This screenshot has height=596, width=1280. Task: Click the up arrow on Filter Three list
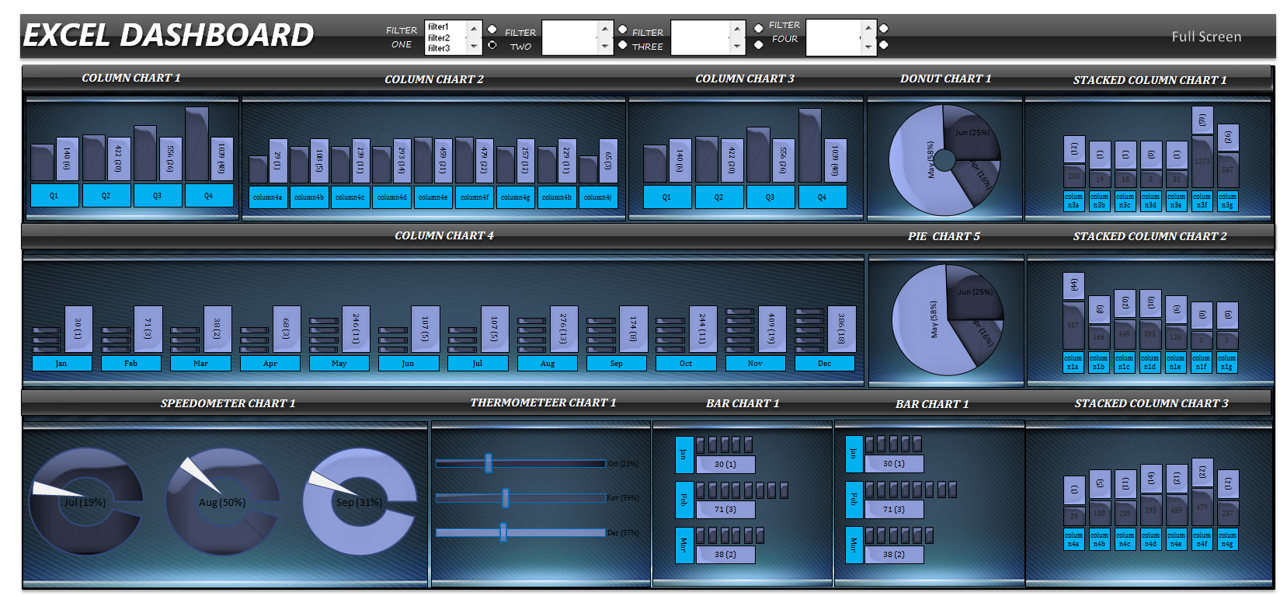point(738,29)
